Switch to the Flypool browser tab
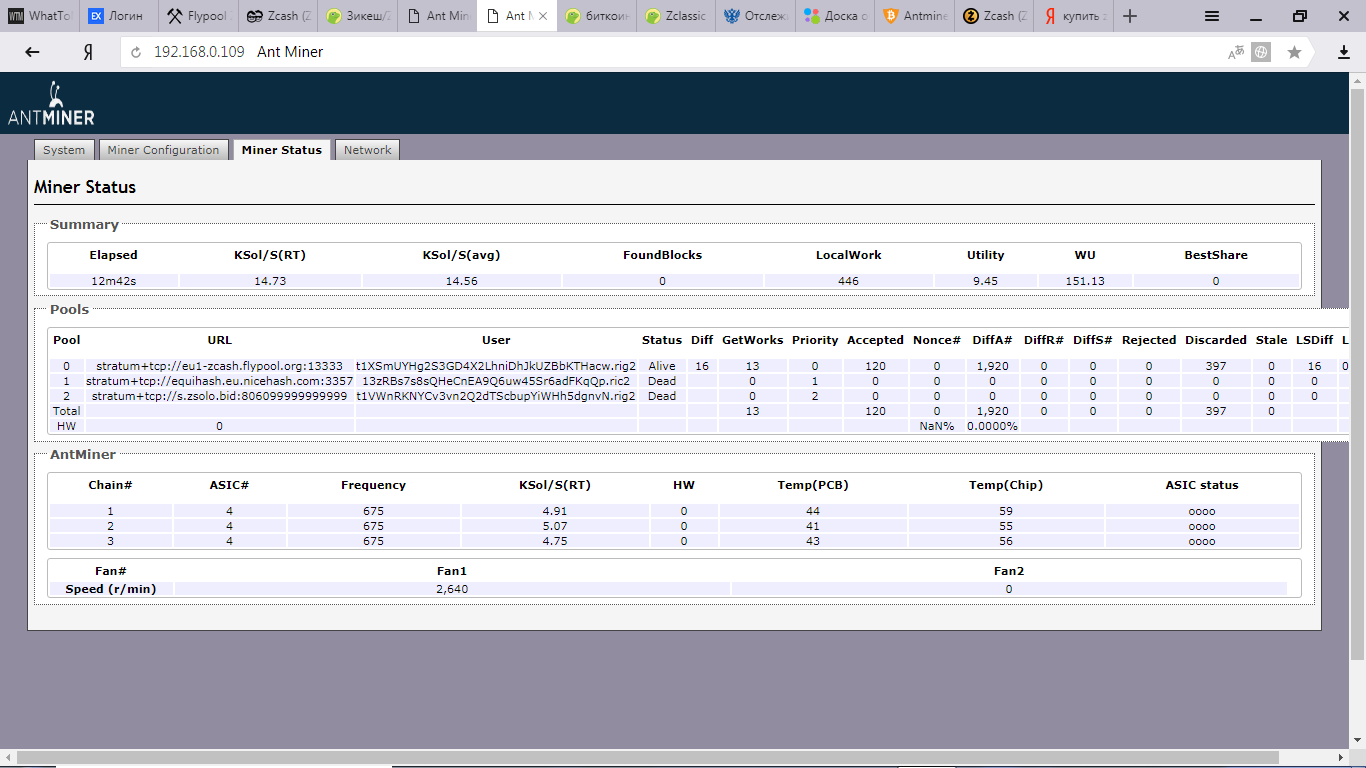This screenshot has height=768, width=1366. [197, 16]
